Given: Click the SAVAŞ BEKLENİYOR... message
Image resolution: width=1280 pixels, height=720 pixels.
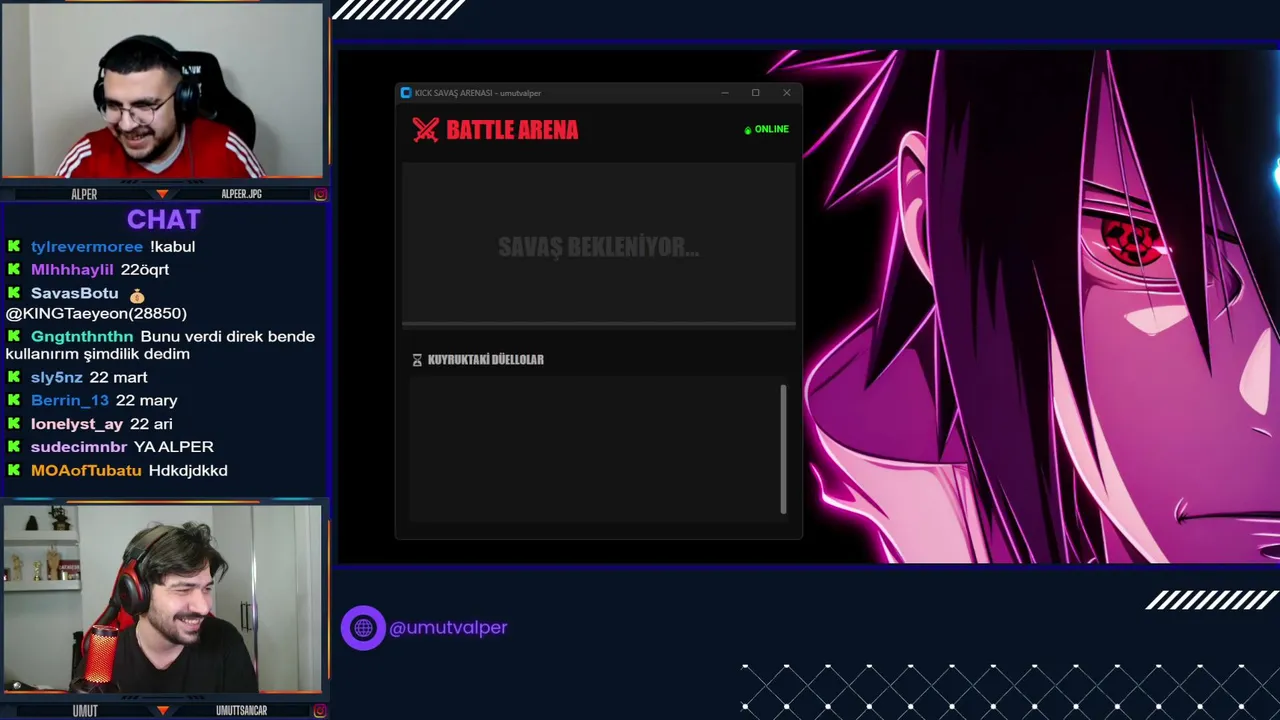Looking at the screenshot, I should (598, 247).
